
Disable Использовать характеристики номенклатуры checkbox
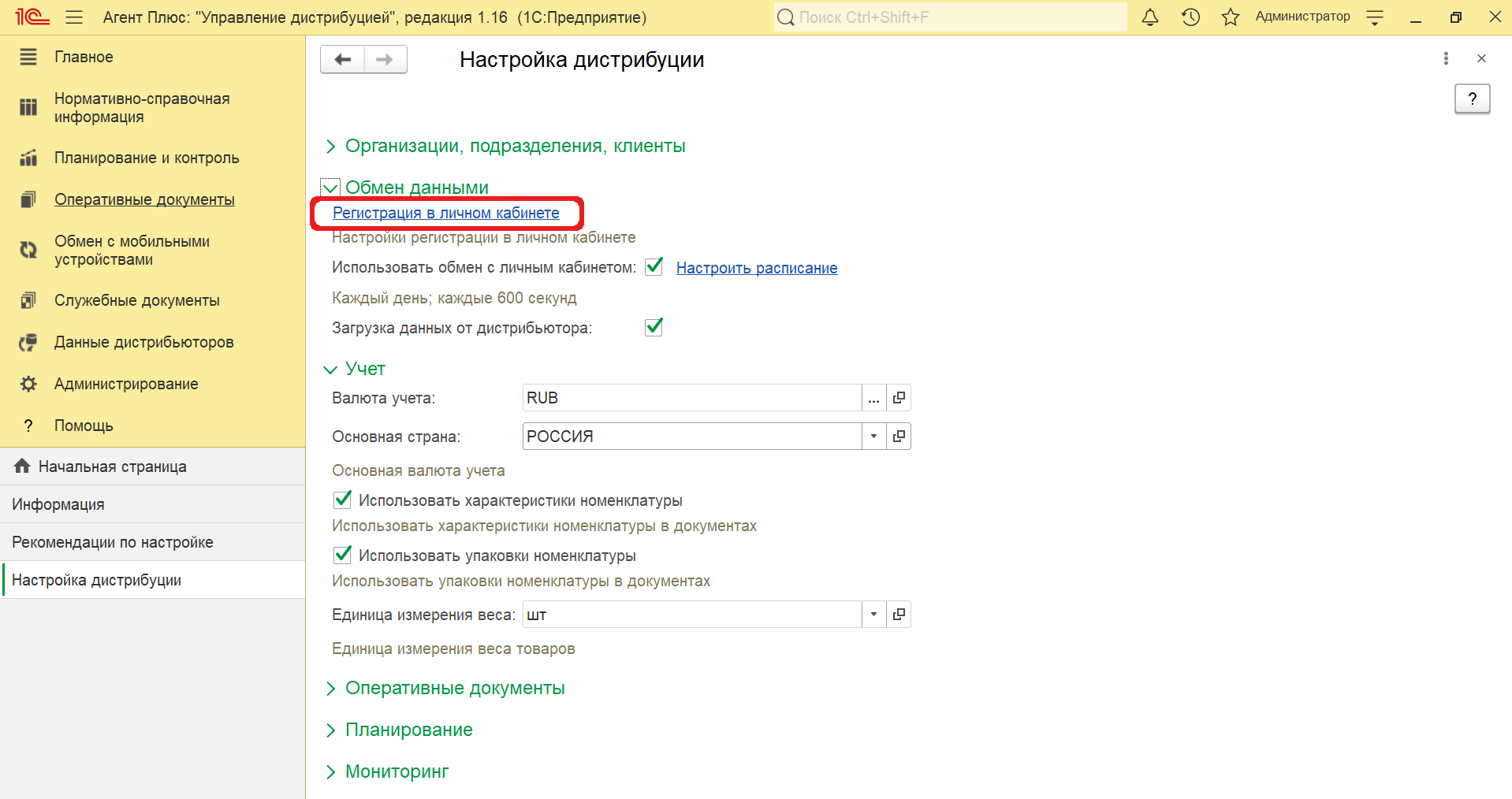(343, 500)
